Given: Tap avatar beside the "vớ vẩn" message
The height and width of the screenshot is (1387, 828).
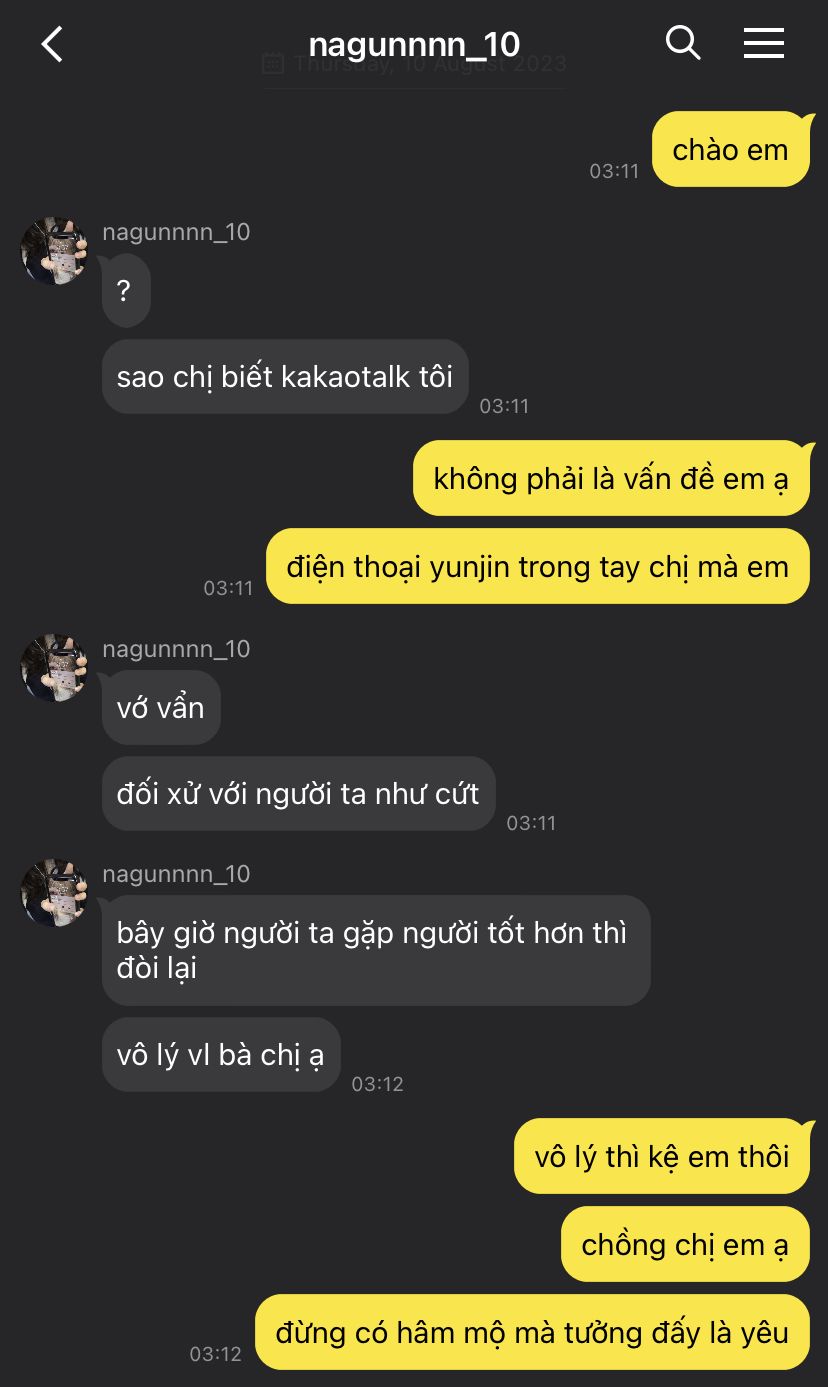Looking at the screenshot, I should [55, 668].
